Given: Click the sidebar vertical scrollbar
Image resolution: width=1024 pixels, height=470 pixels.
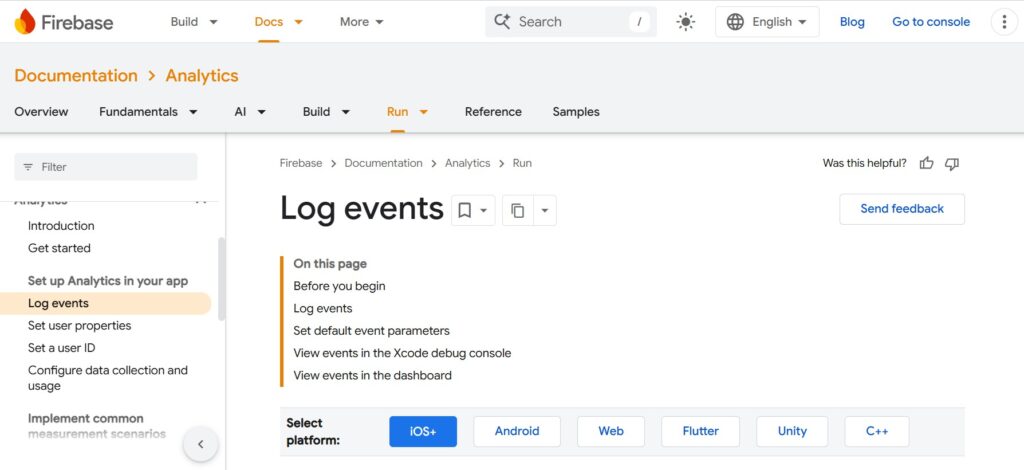Looking at the screenshot, I should pos(221,279).
